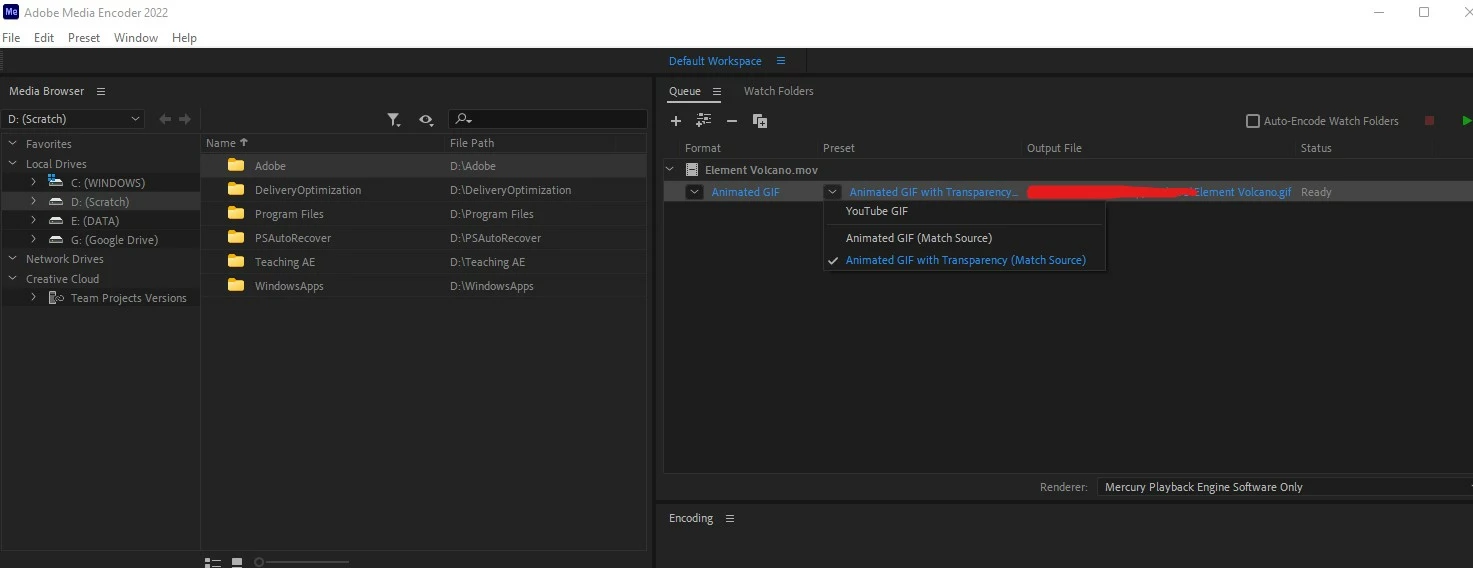Click the Media Browser search field
Screen dimensions: 1473x568
point(547,119)
